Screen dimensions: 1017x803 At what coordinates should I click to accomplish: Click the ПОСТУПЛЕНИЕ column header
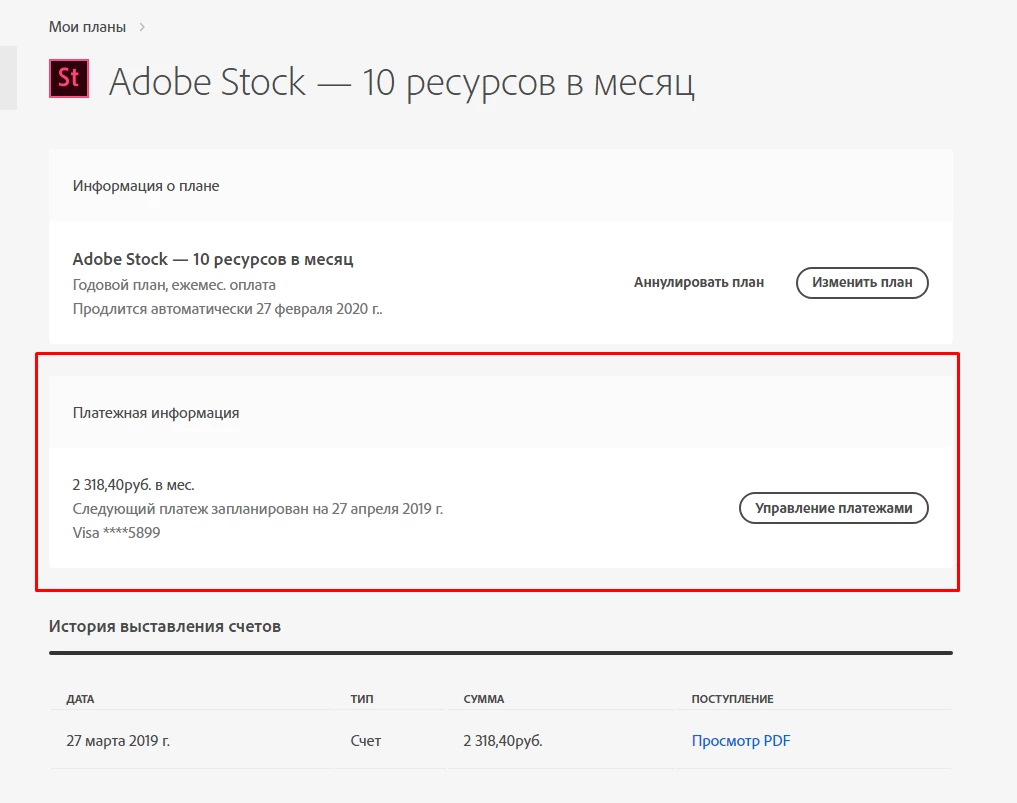coord(732,699)
